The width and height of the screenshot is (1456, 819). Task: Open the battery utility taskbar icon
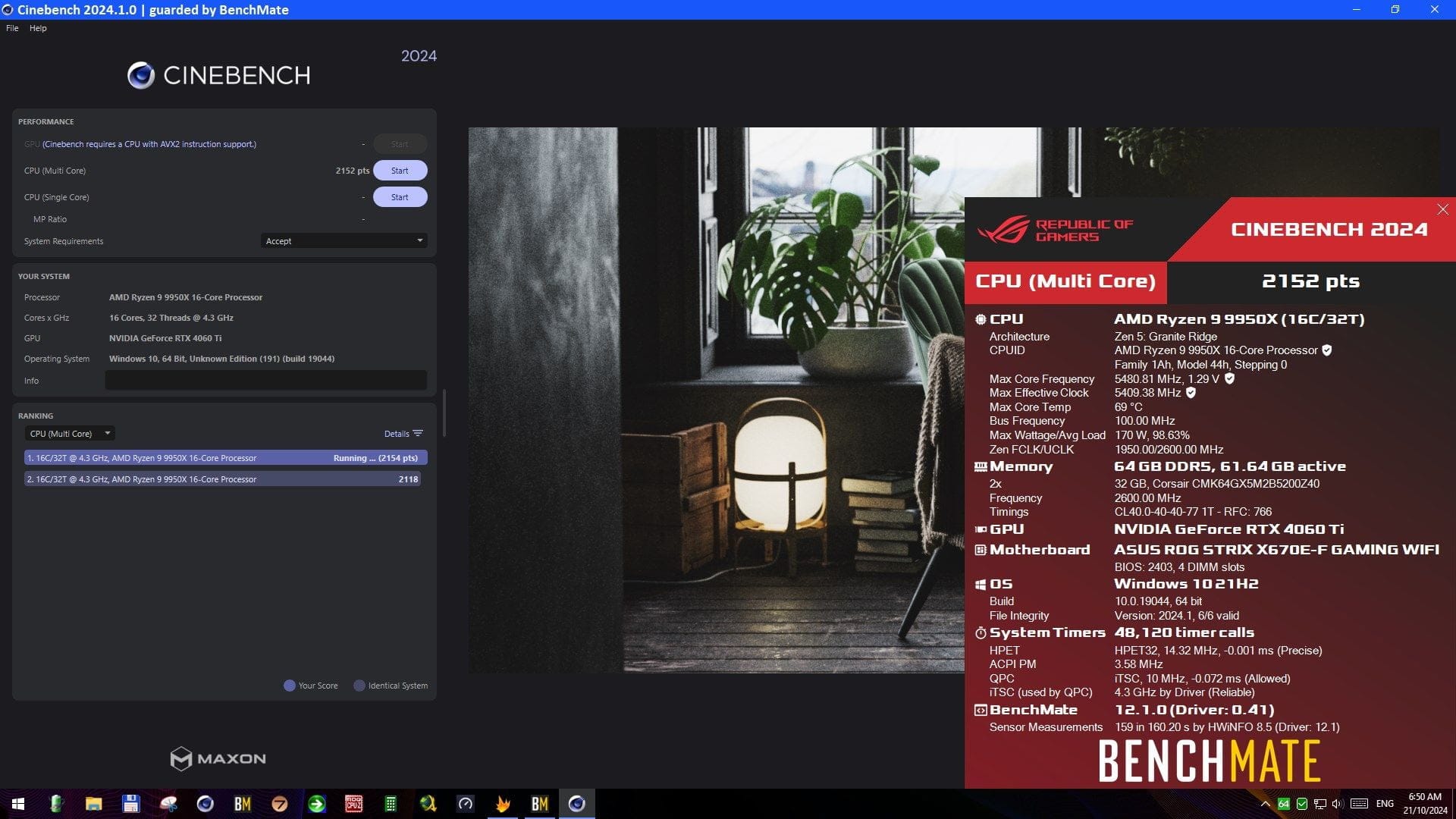(x=56, y=804)
